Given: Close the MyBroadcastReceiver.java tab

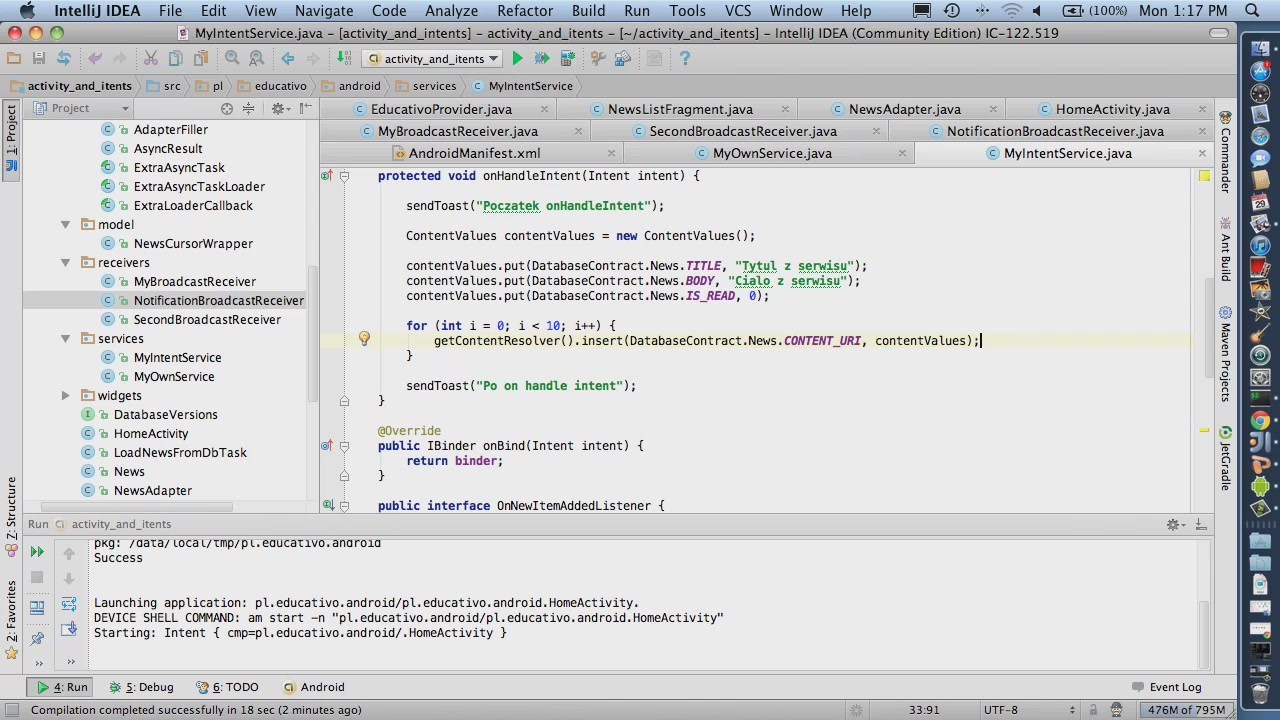Looking at the screenshot, I should 578,132.
